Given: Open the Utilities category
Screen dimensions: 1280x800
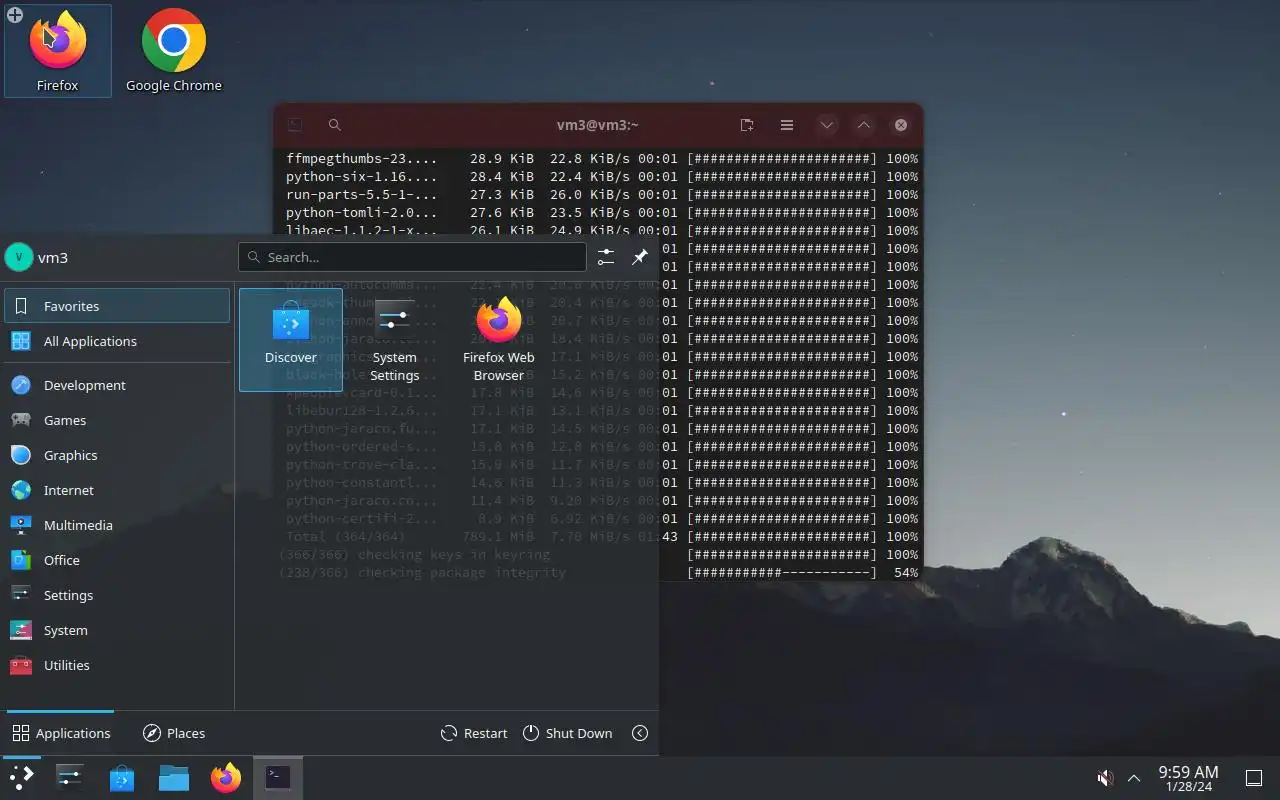Looking at the screenshot, I should pos(117,665).
